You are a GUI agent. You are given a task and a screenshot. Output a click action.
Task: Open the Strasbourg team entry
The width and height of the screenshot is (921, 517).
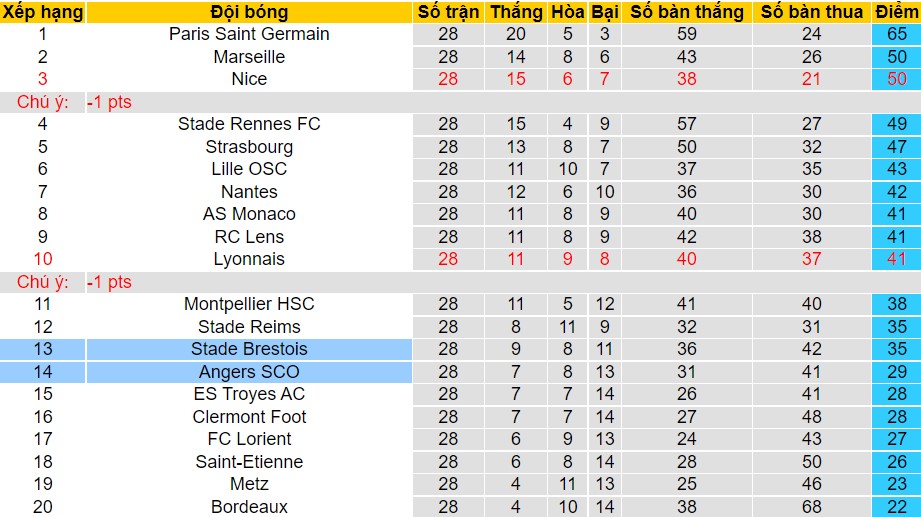249,147
